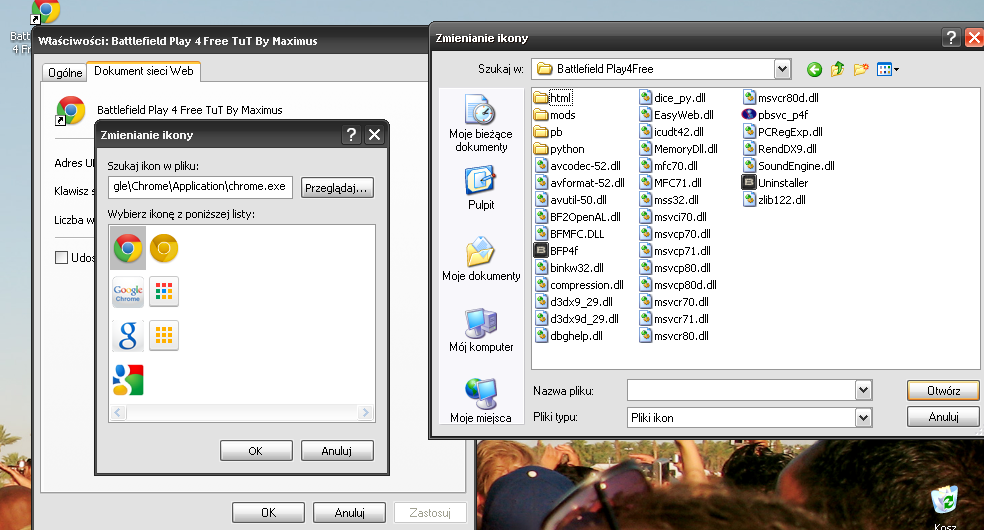The image size is (984, 530).
Task: Click help button in file browse dialog
Action: 951,38
